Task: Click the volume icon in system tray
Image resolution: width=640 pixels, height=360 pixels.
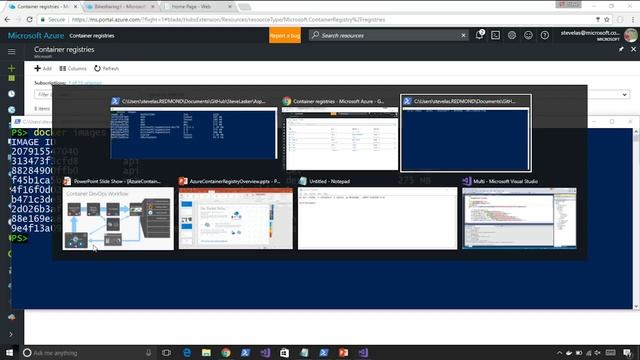Action: 598,353
